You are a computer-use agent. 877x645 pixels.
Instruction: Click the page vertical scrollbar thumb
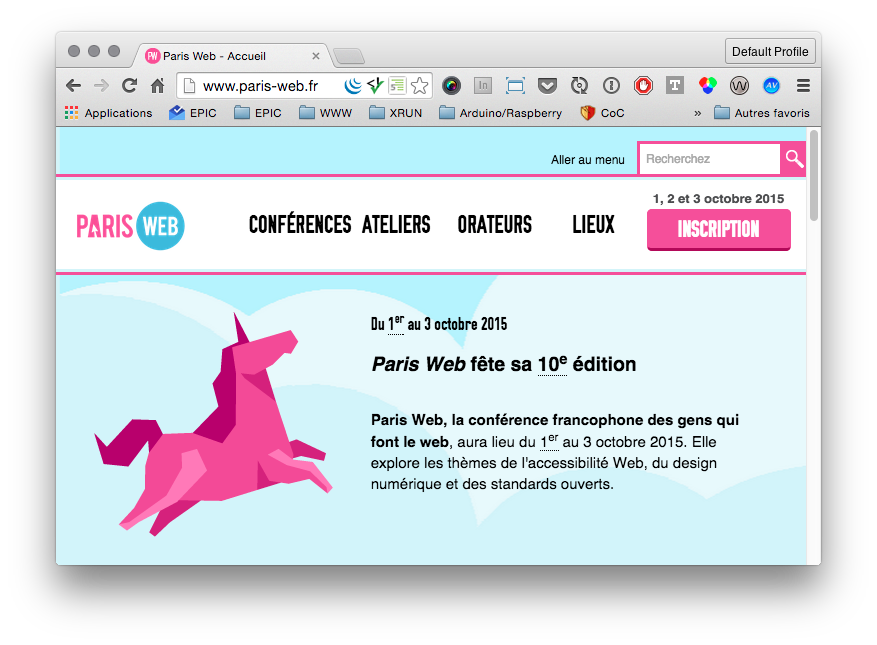click(x=814, y=175)
